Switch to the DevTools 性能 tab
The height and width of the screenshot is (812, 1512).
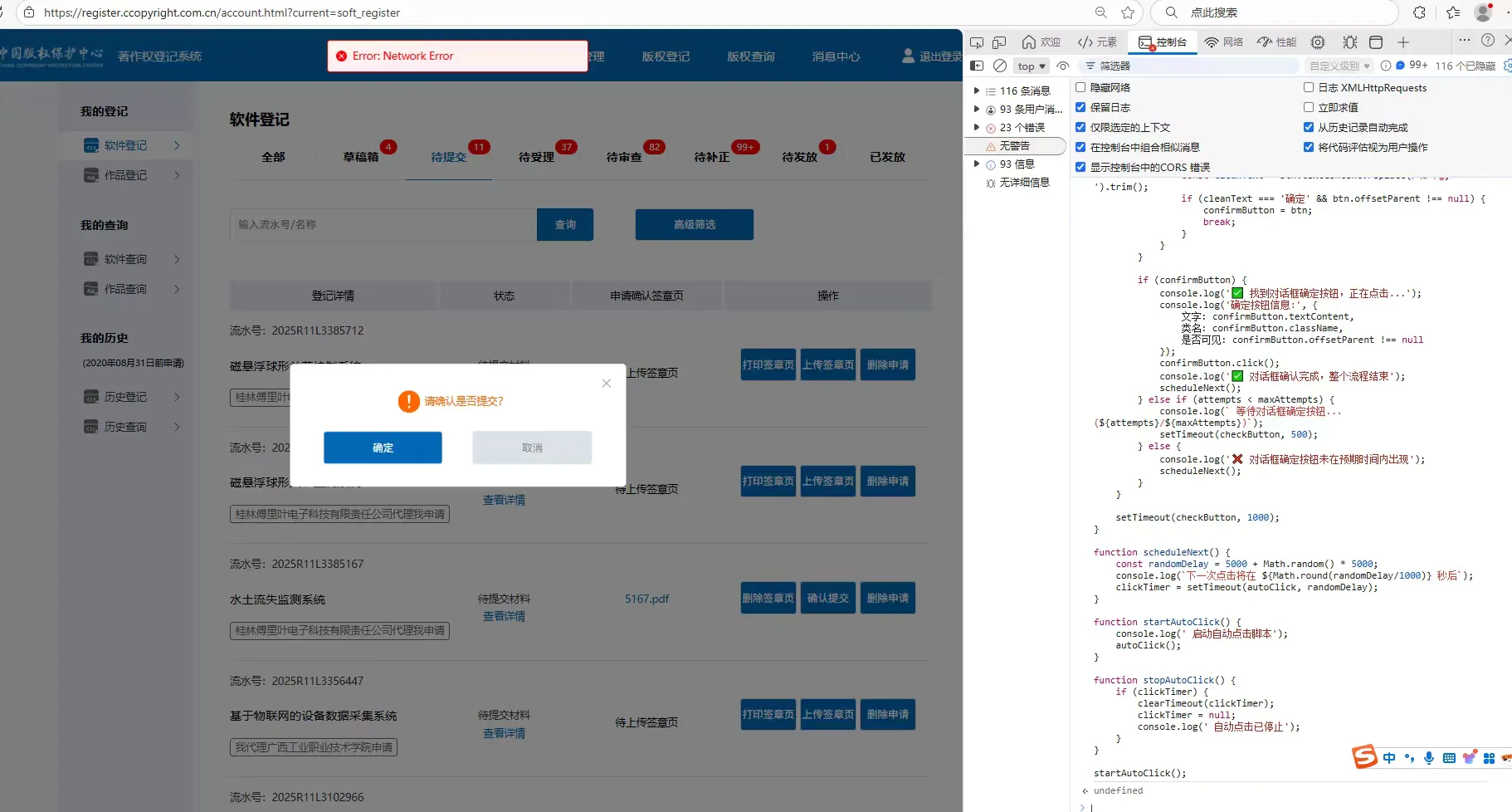click(1276, 42)
